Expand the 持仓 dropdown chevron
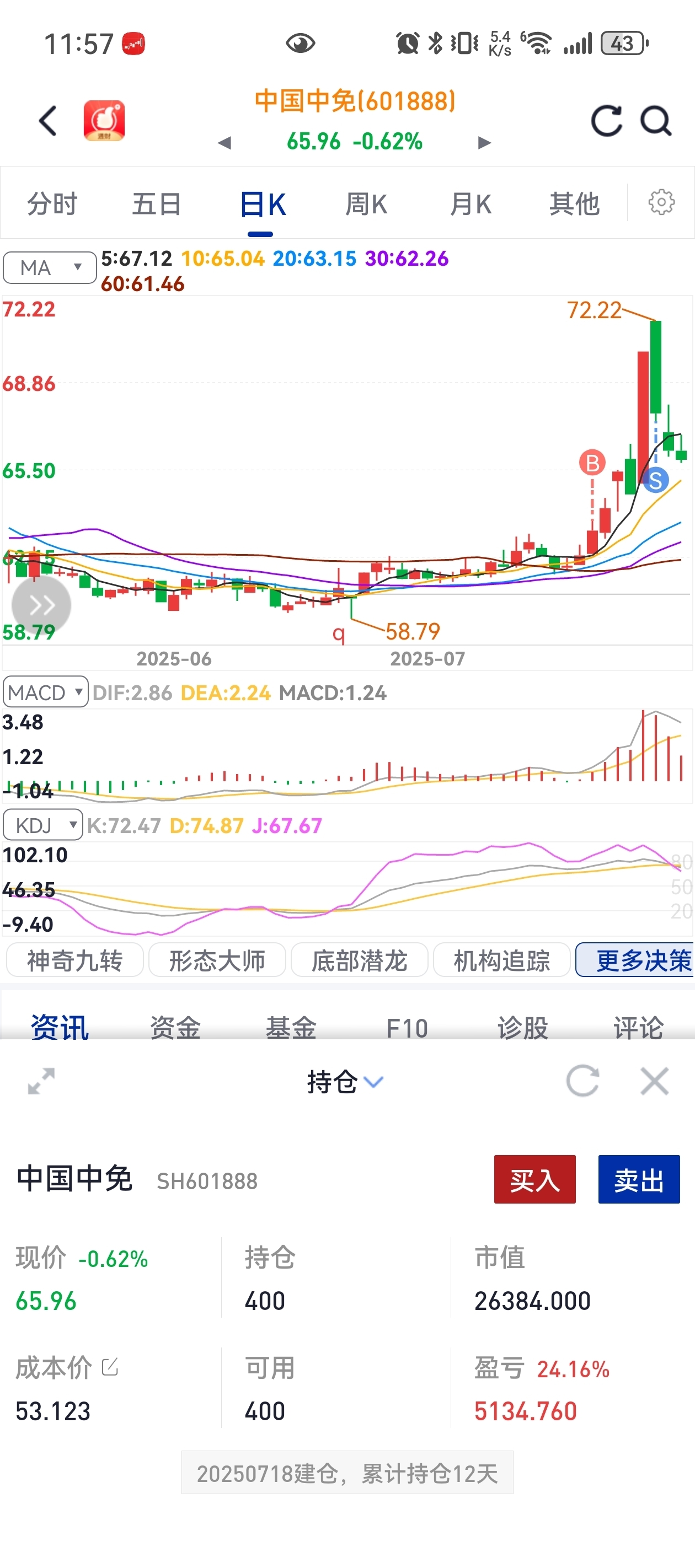Image resolution: width=695 pixels, height=1568 pixels. pos(373,1082)
